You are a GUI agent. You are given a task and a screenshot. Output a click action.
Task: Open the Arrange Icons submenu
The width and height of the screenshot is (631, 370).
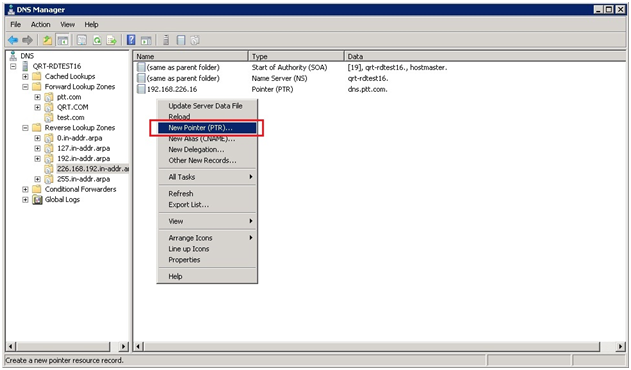pos(207,238)
